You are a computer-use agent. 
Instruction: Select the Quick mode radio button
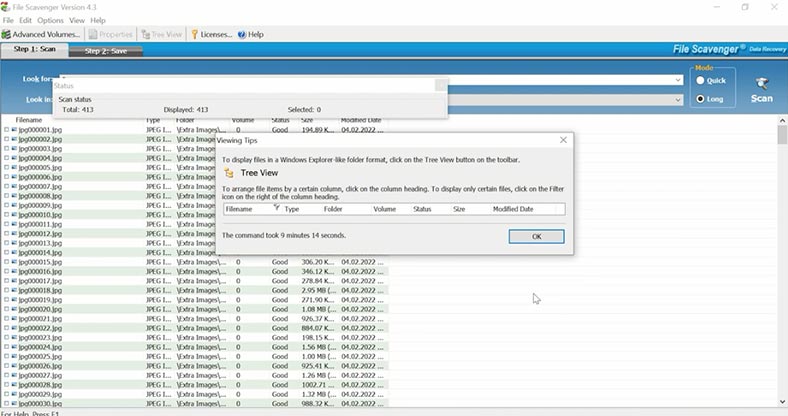701,81
